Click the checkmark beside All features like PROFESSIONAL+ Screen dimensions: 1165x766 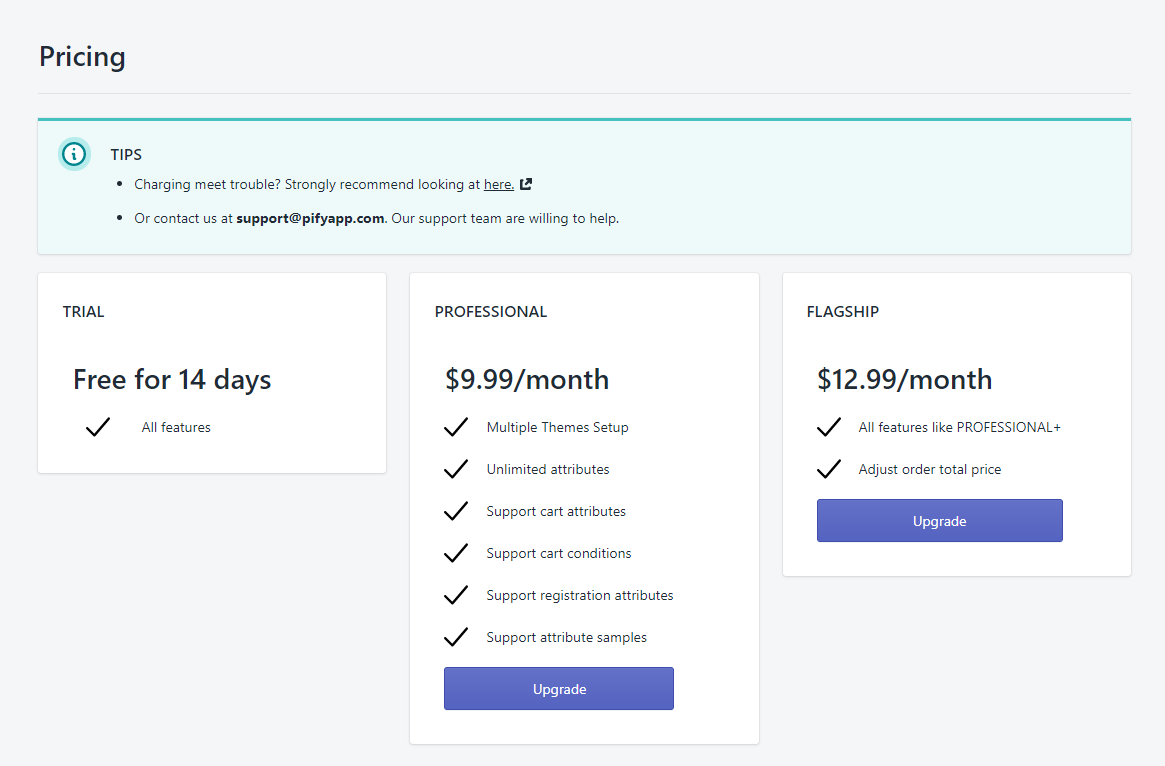click(828, 427)
